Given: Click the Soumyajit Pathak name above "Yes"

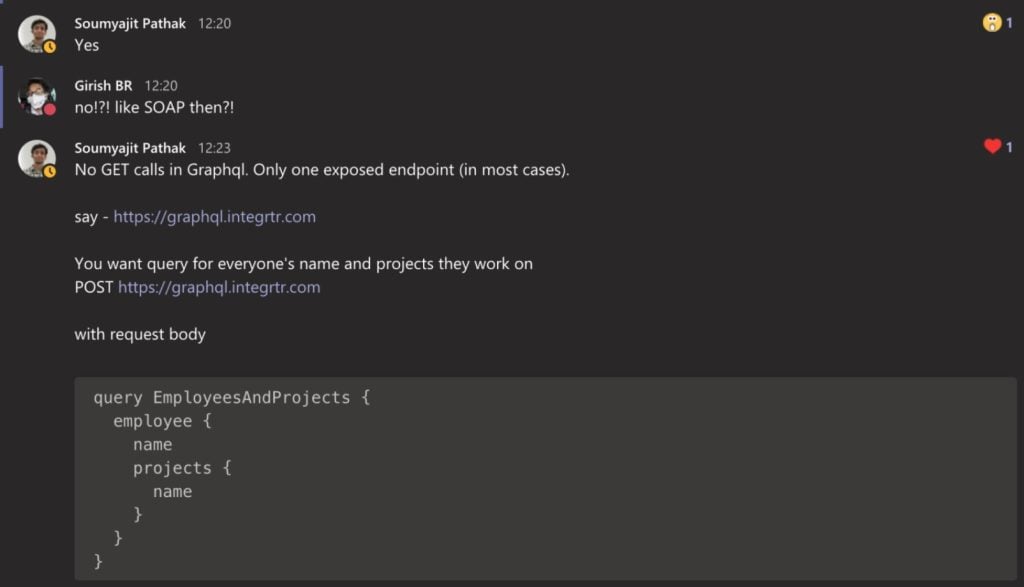Looking at the screenshot, I should (130, 24).
